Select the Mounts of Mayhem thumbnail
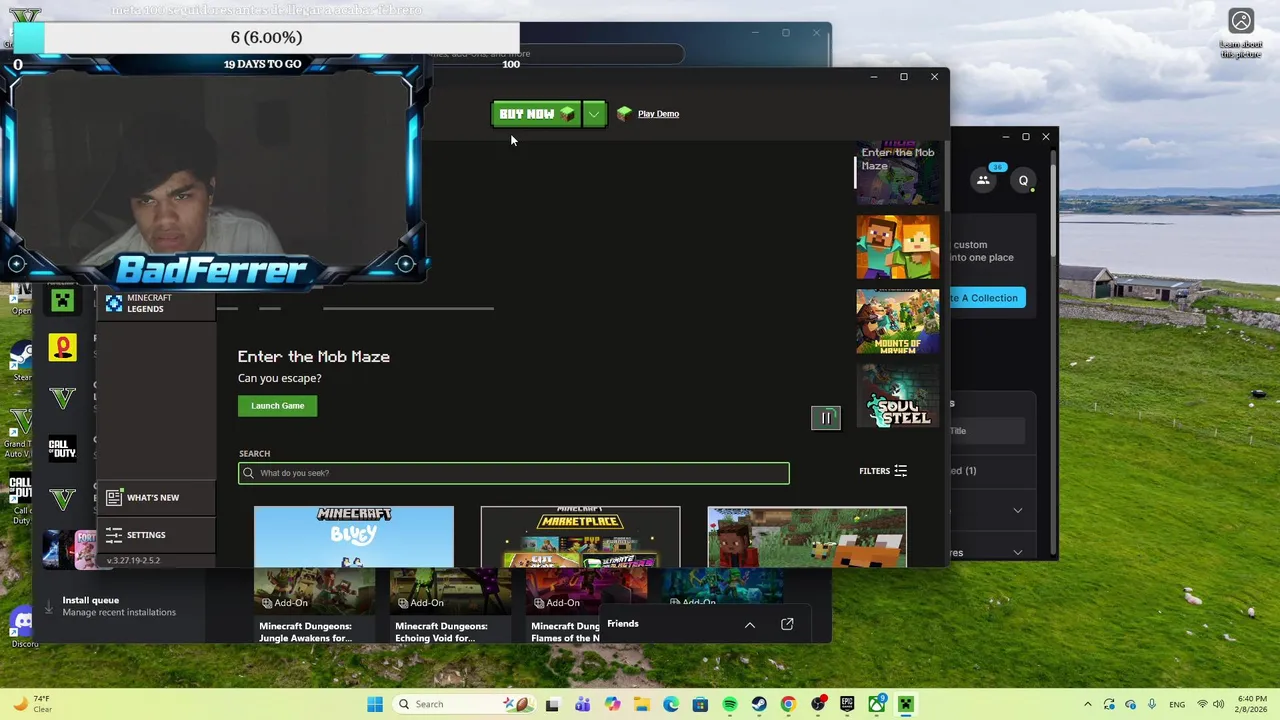1280x720 pixels. (897, 321)
